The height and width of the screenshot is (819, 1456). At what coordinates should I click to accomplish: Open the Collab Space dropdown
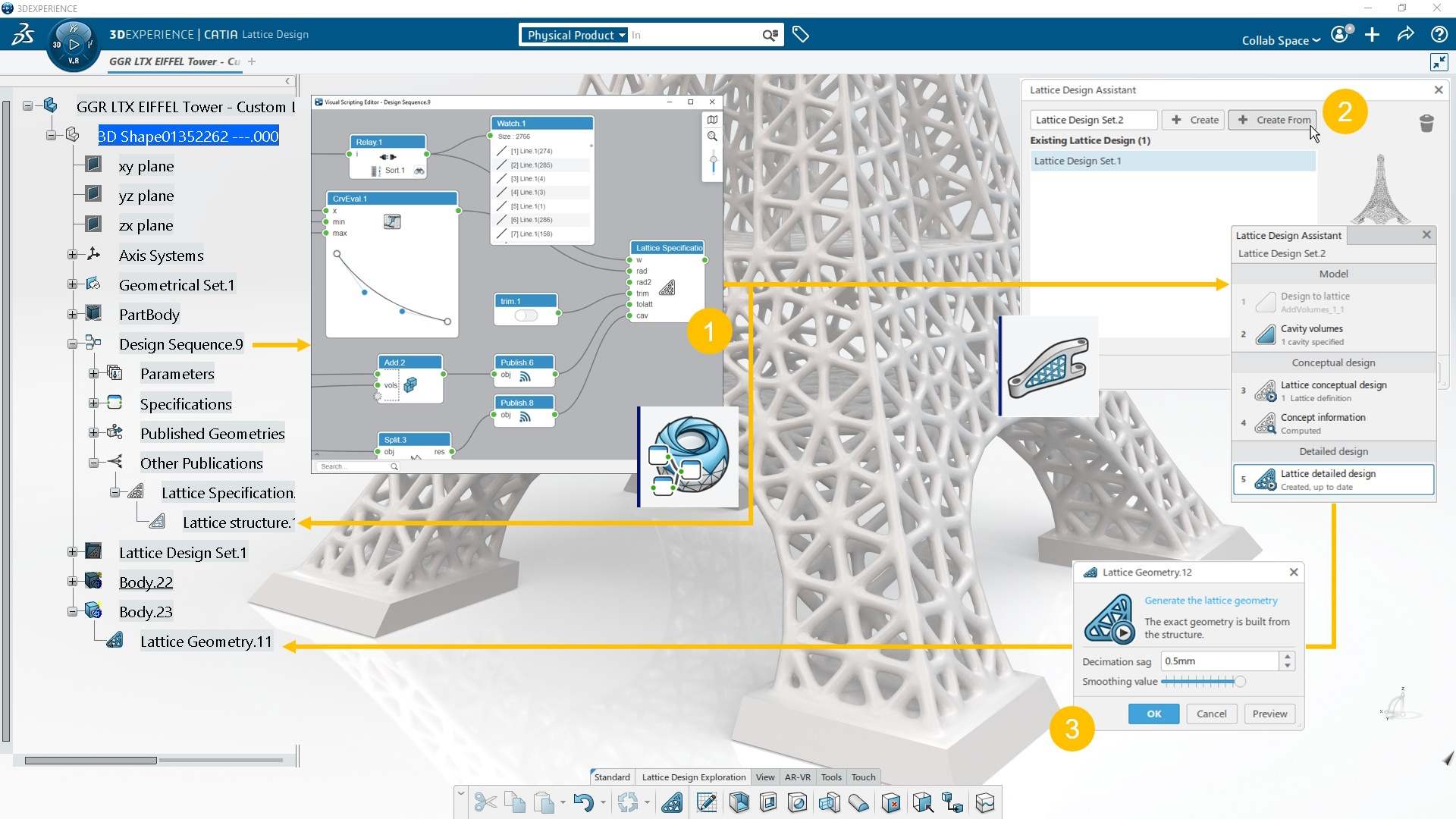click(1280, 40)
